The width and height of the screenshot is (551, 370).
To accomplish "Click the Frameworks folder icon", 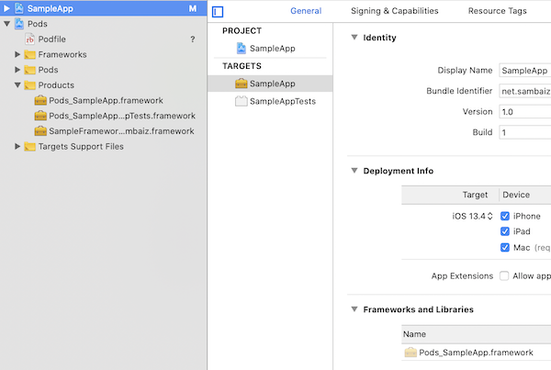I will [30, 54].
